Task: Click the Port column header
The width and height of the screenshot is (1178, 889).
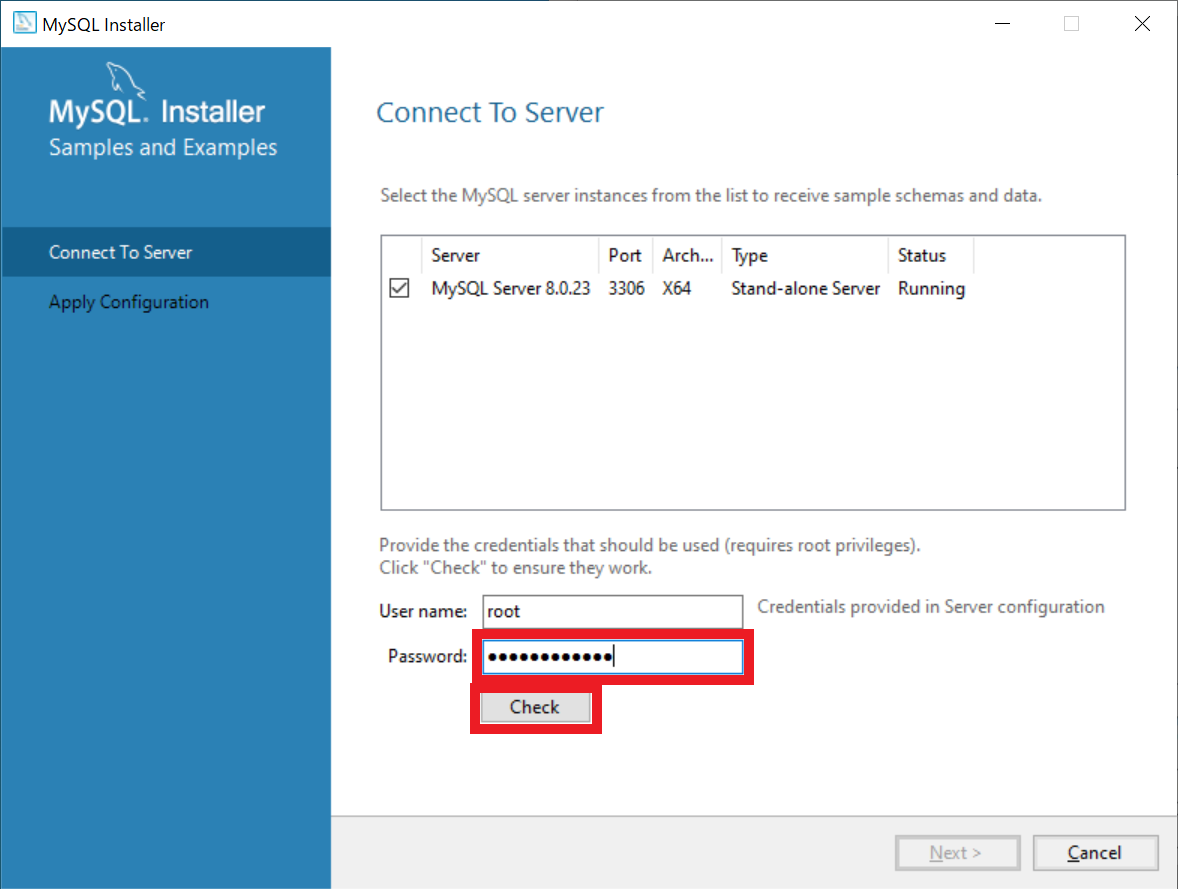Action: click(x=625, y=256)
